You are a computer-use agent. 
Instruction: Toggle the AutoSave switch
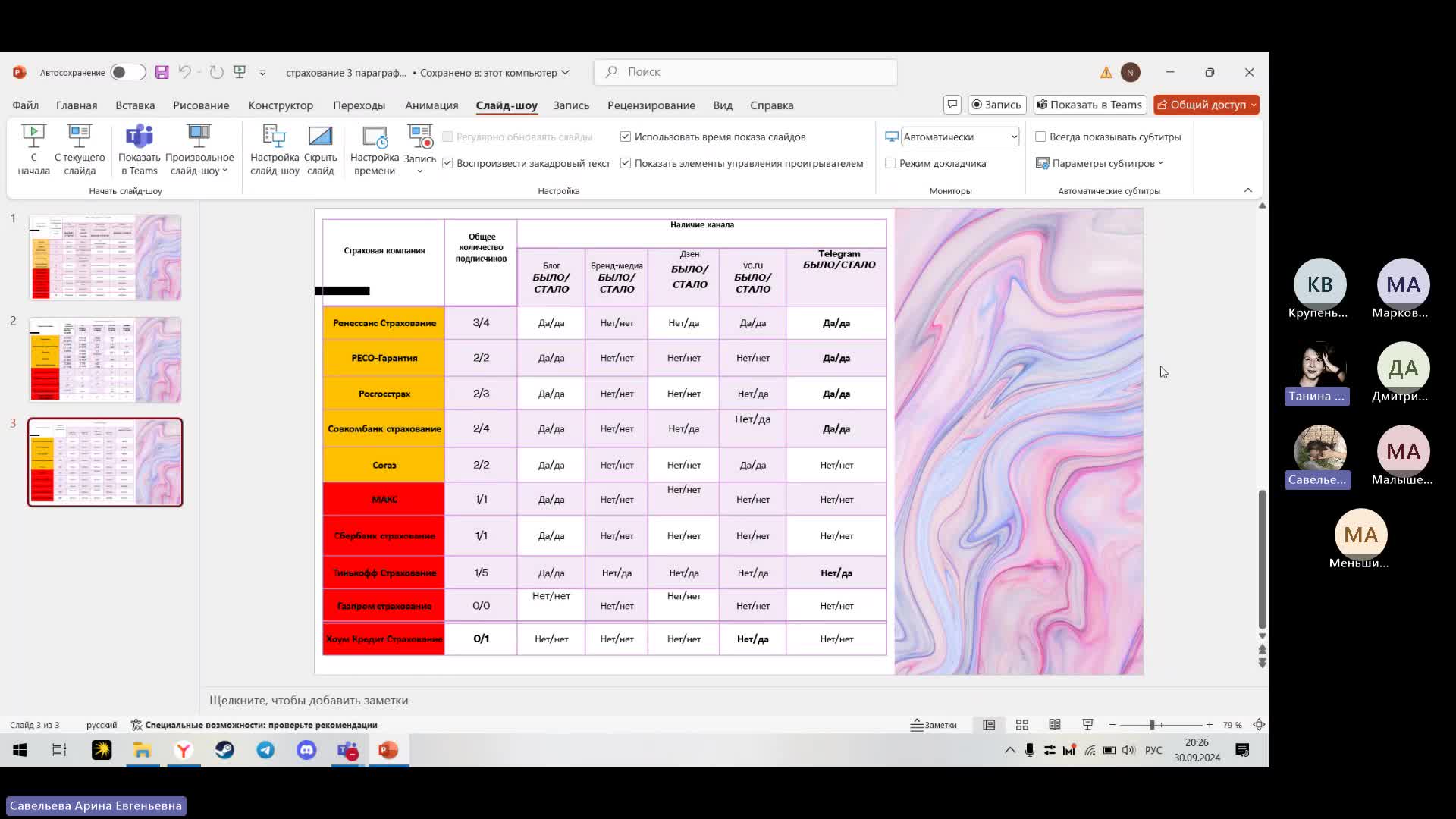click(127, 72)
